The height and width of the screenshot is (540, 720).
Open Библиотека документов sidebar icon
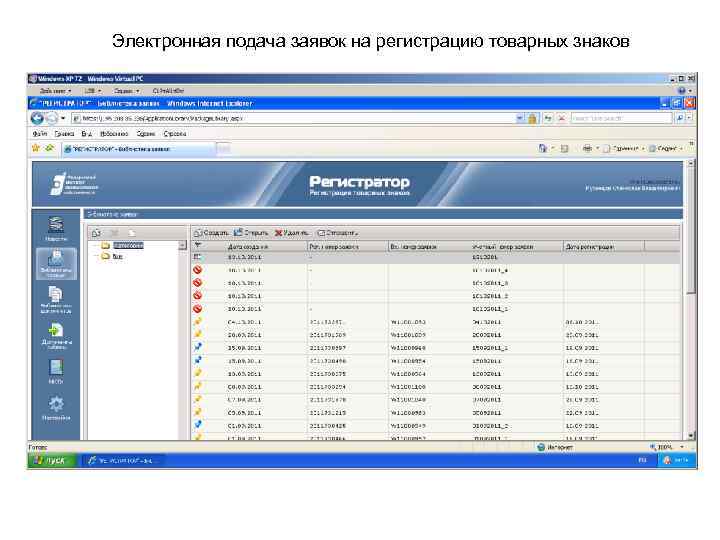[56, 299]
